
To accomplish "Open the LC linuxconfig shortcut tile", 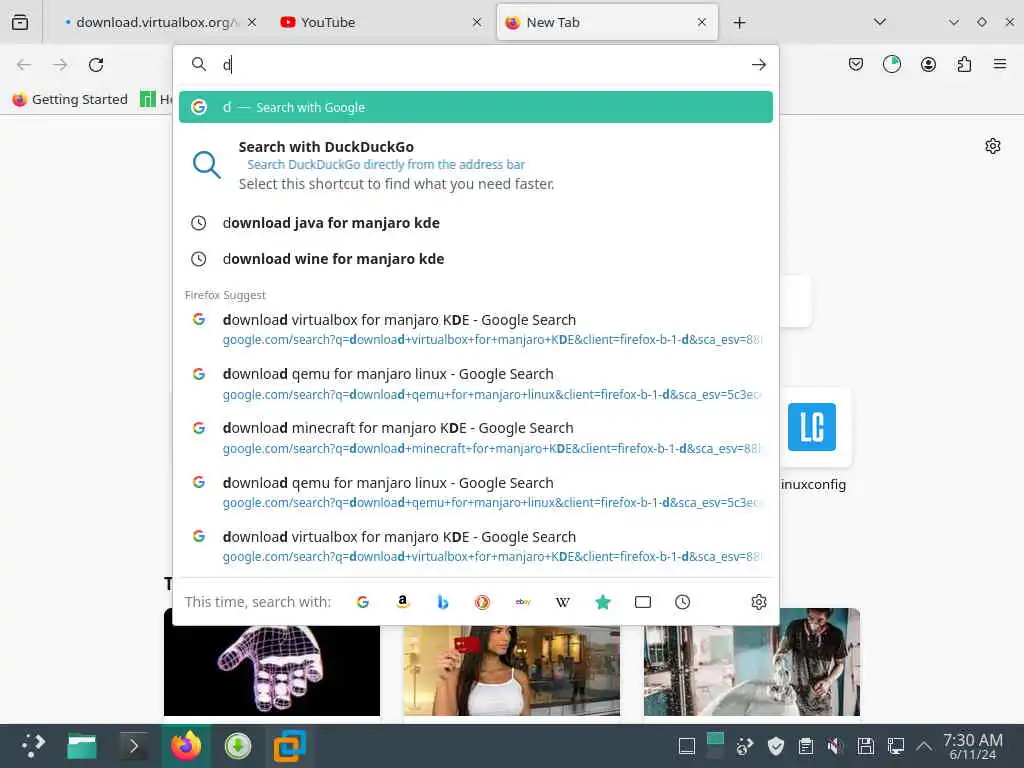I will click(812, 426).
